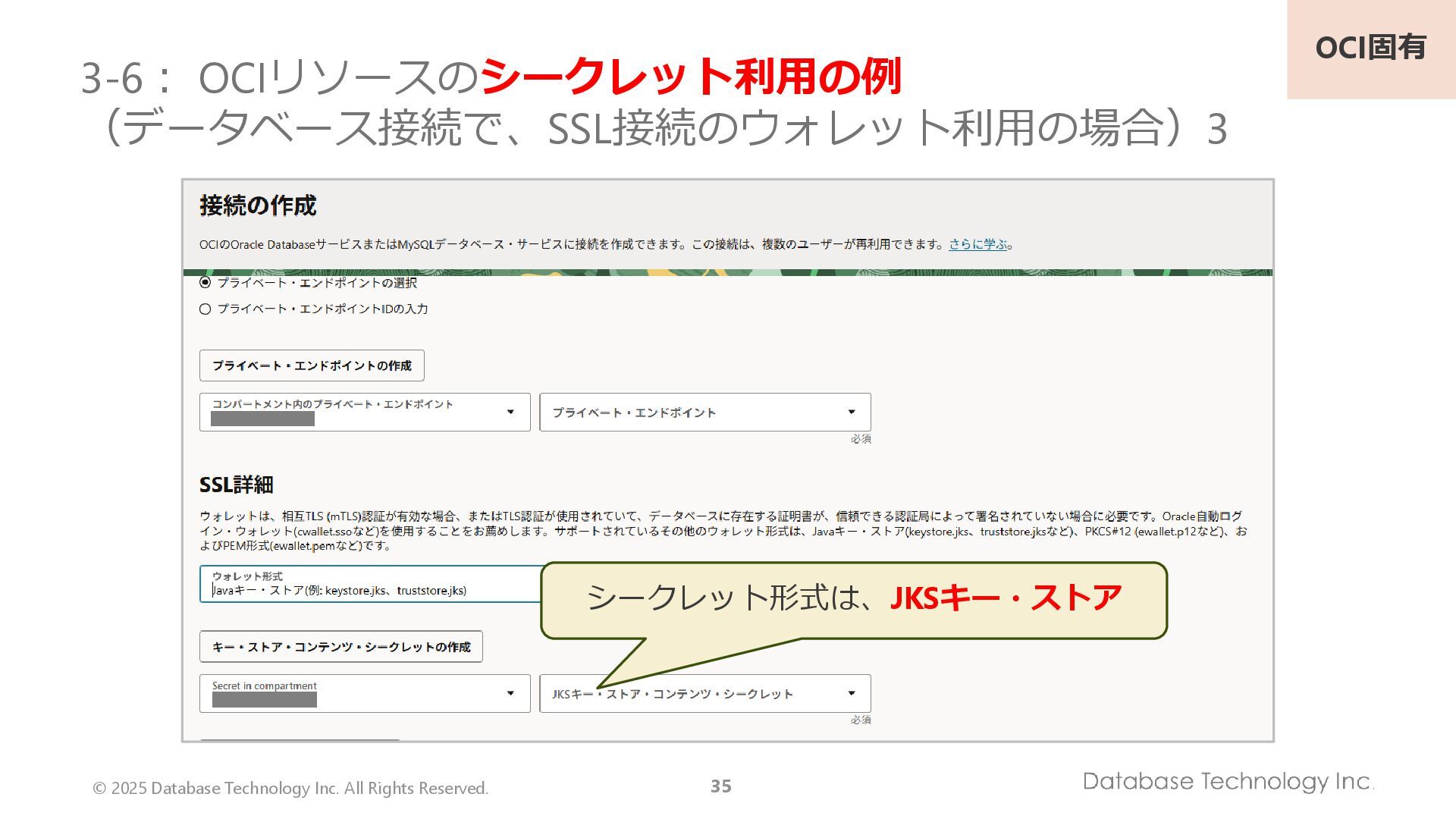Click arrow icon of Secret in compartment
This screenshot has width=1456, height=819.
[x=510, y=693]
